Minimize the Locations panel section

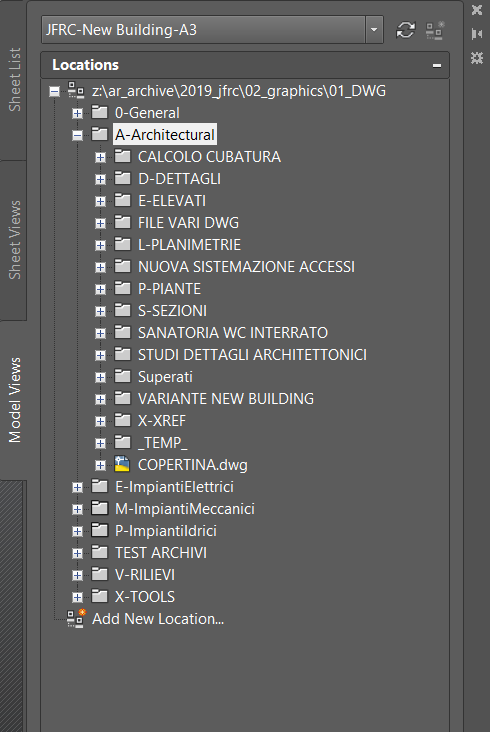(437, 65)
